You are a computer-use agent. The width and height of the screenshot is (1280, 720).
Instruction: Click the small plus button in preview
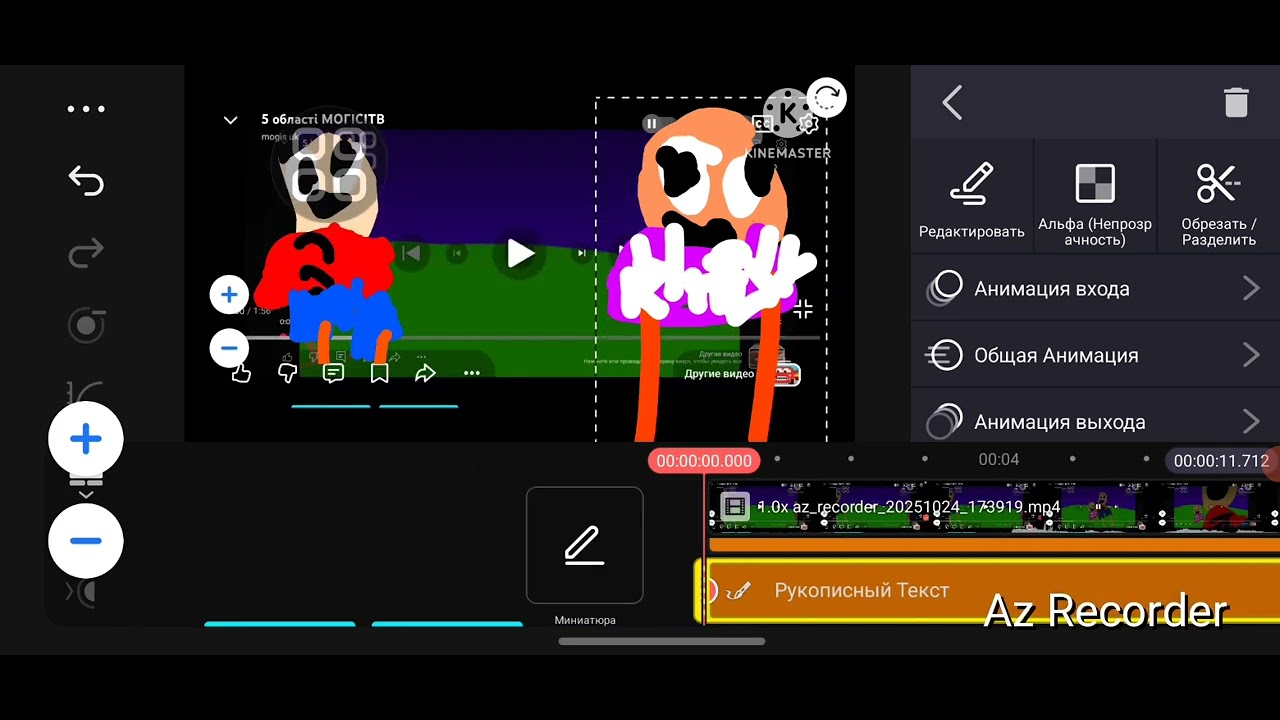click(x=229, y=295)
